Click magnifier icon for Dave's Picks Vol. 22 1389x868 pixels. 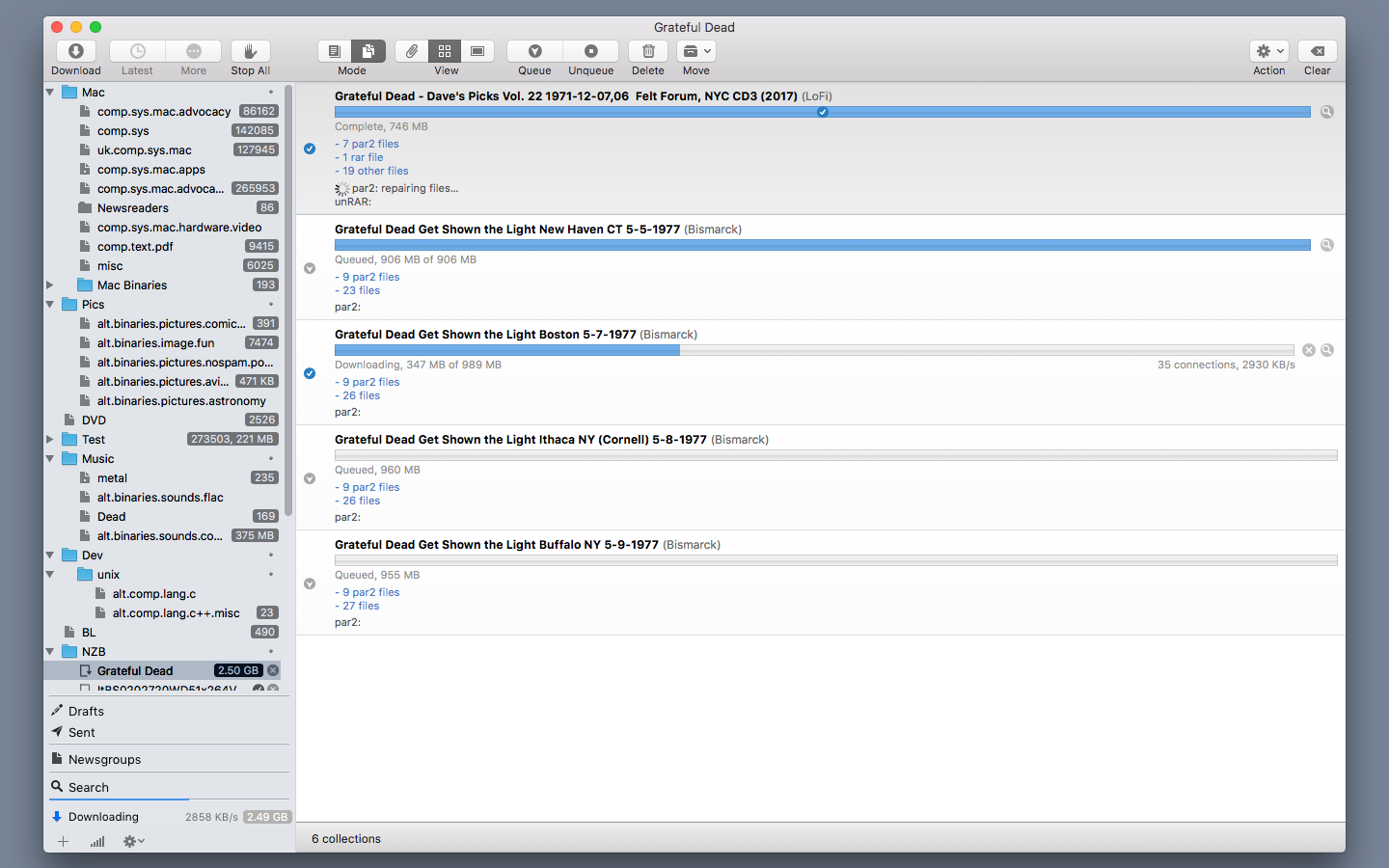(x=1327, y=112)
